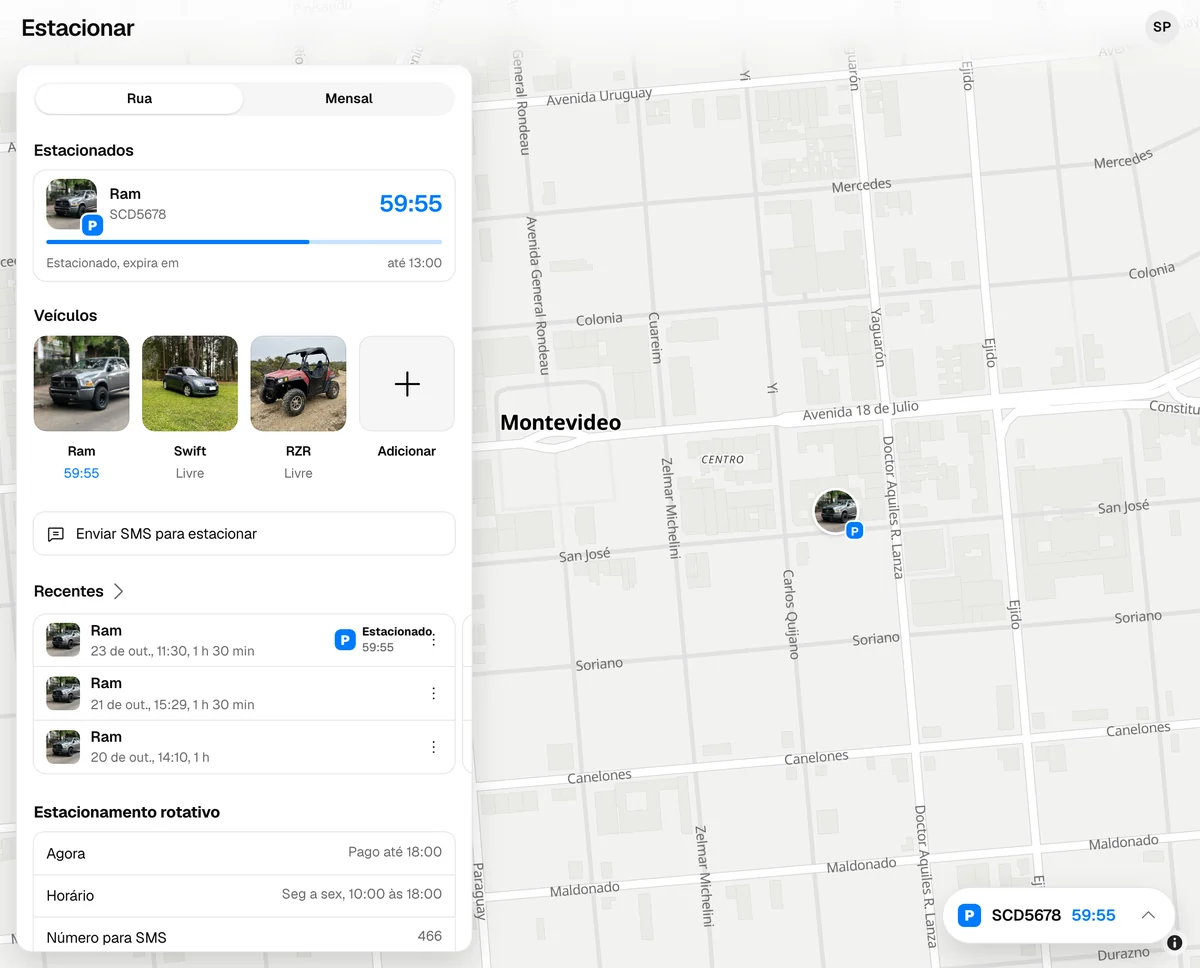Image resolution: width=1200 pixels, height=968 pixels.
Task: Expand the Recentes list chevron
Action: click(118, 591)
